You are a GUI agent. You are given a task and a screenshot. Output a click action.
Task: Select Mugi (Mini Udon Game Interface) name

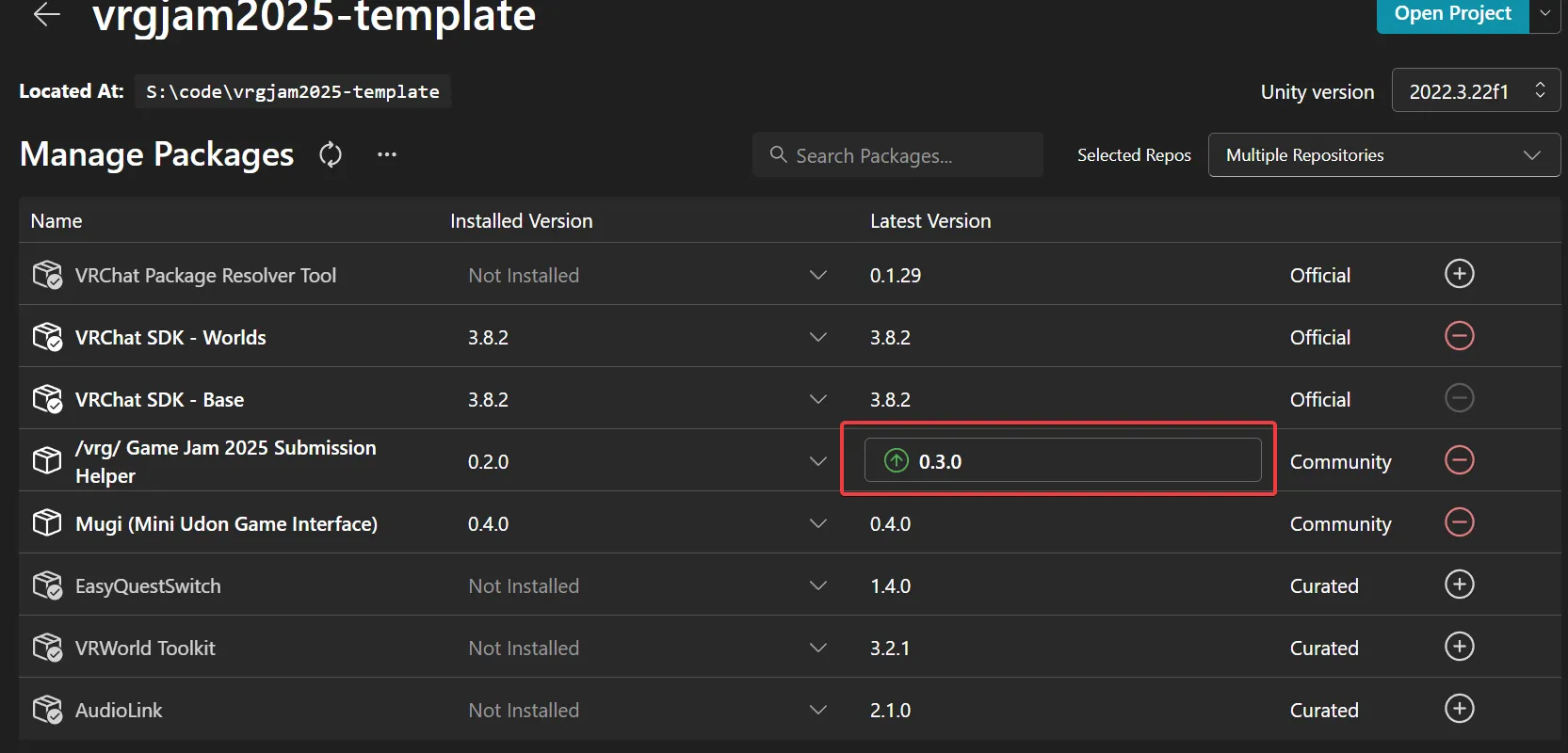[226, 523]
